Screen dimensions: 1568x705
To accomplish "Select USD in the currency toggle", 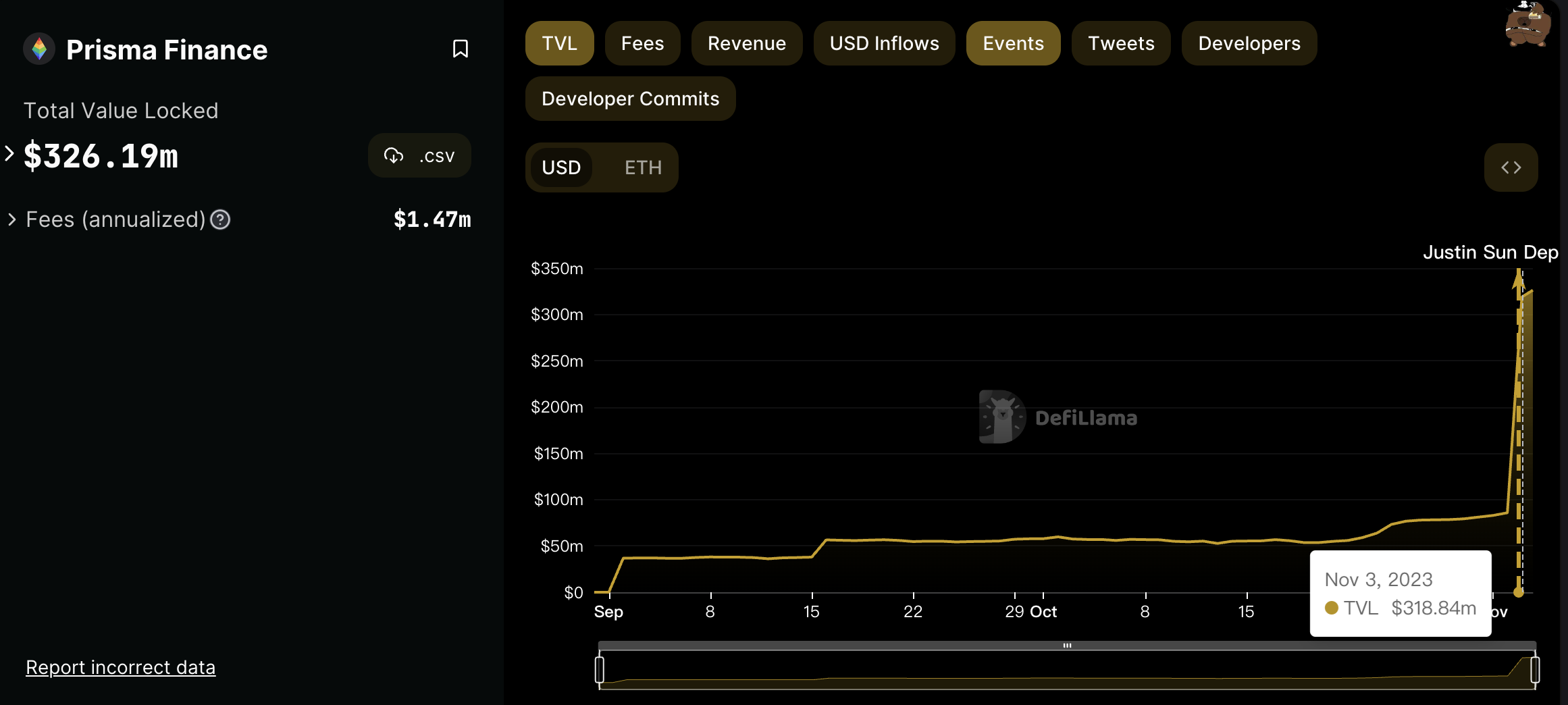I will click(561, 167).
